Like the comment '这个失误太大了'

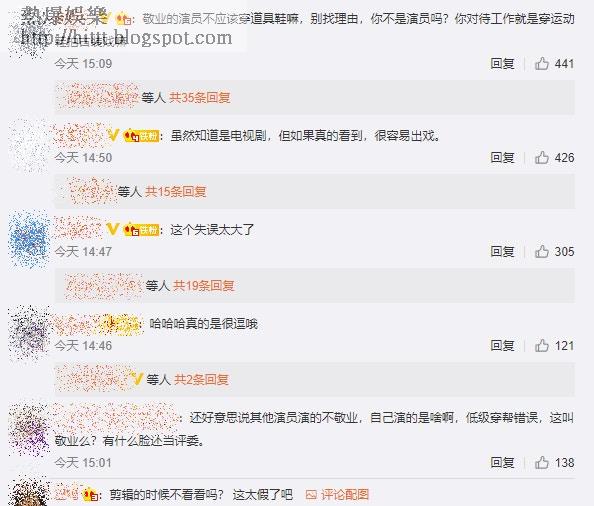pyautogui.click(x=542, y=251)
